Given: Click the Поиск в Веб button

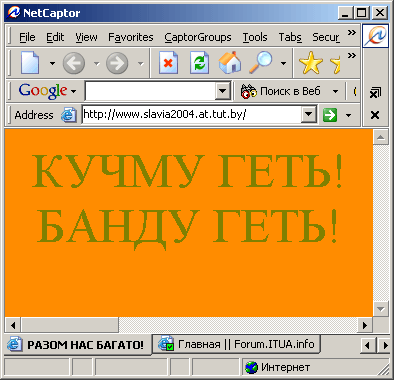Looking at the screenshot, I should point(281,91).
